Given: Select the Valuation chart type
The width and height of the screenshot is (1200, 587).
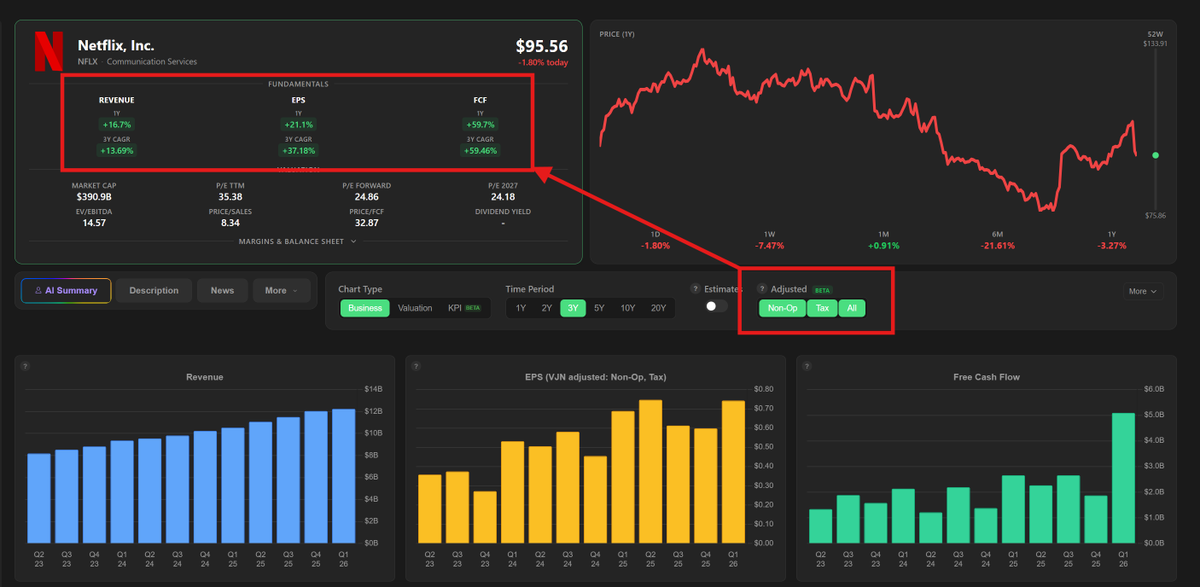Looking at the screenshot, I should (415, 308).
